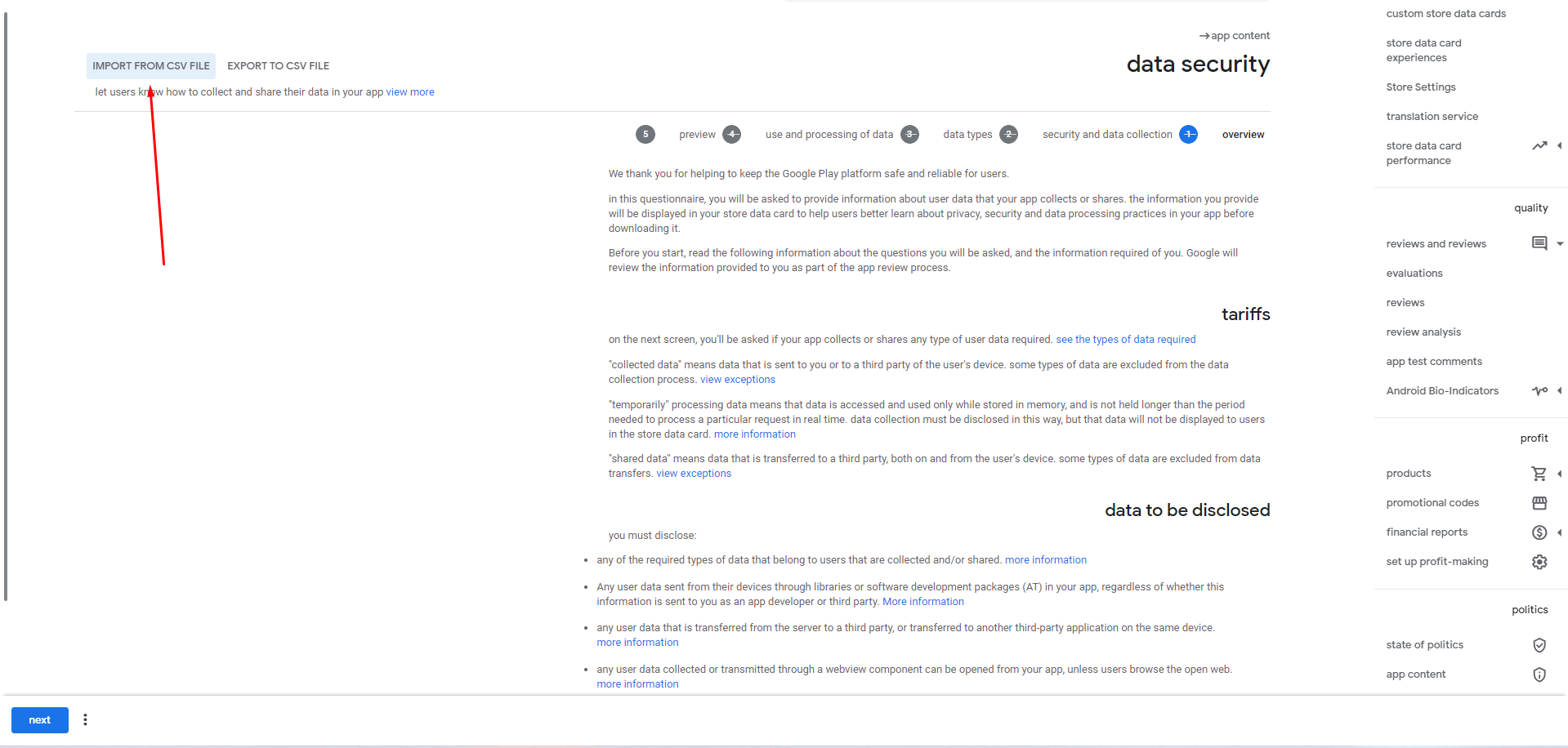Expand the products section arrow

pos(1560,474)
